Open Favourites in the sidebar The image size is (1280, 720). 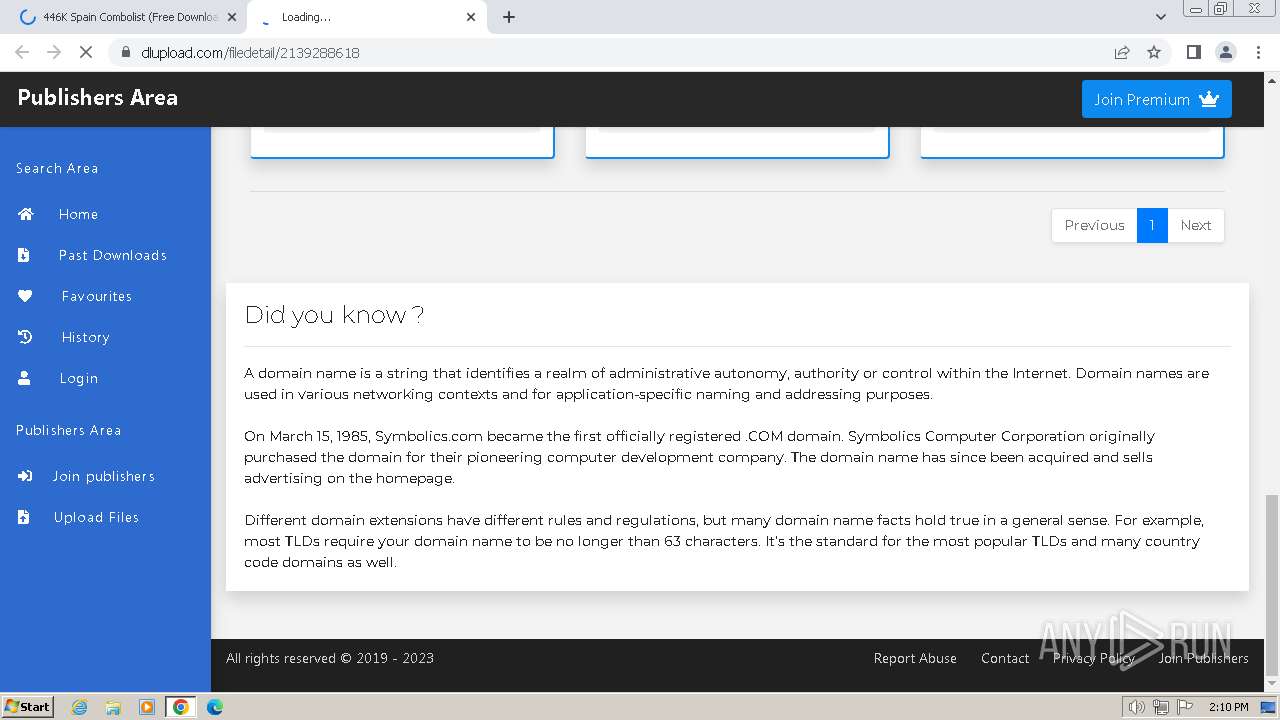96,296
